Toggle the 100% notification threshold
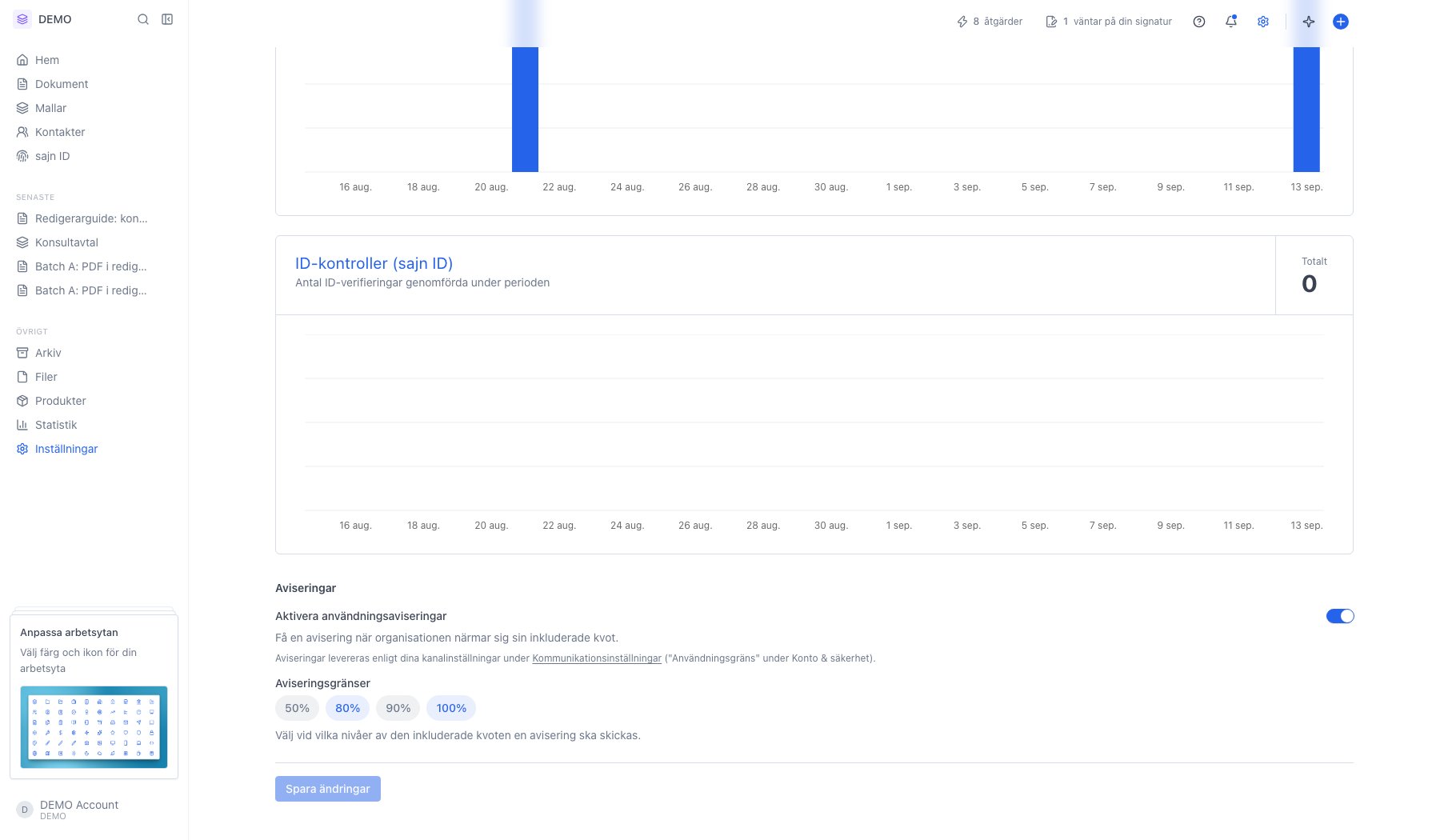 451,708
